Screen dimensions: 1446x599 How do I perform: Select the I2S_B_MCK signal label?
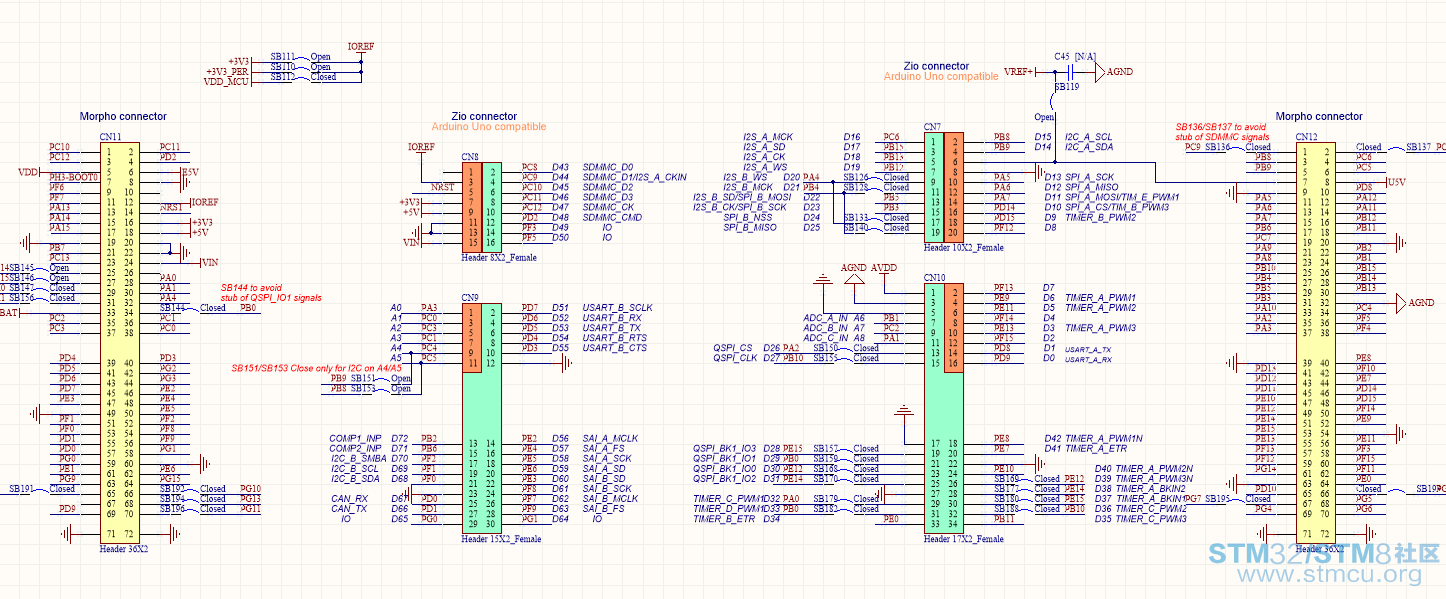(748, 187)
